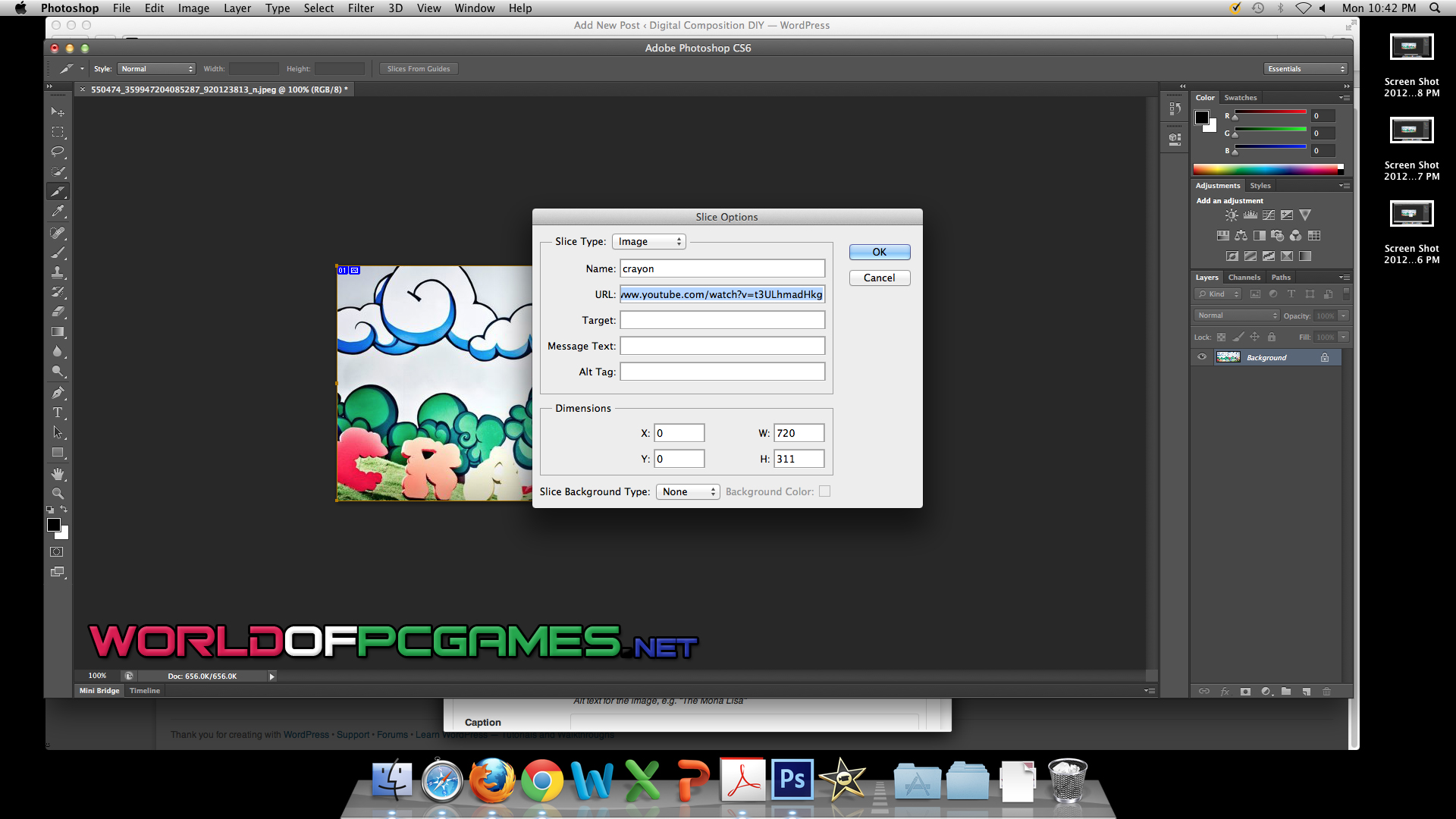The image size is (1456, 819).
Task: Open the Slice Type dropdown
Action: (x=648, y=241)
